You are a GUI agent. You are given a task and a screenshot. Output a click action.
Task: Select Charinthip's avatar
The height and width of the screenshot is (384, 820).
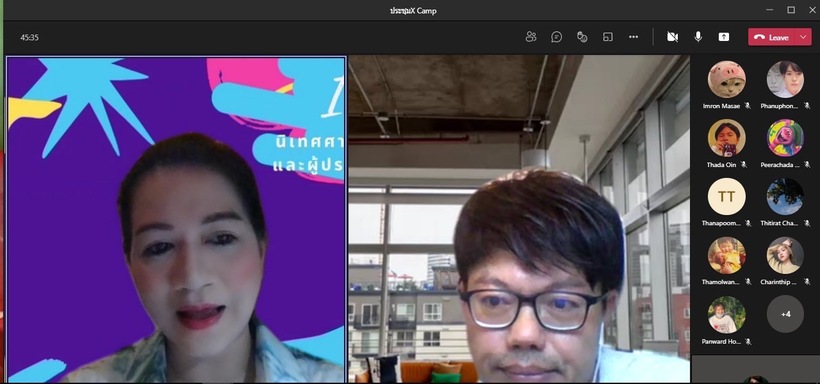point(785,255)
